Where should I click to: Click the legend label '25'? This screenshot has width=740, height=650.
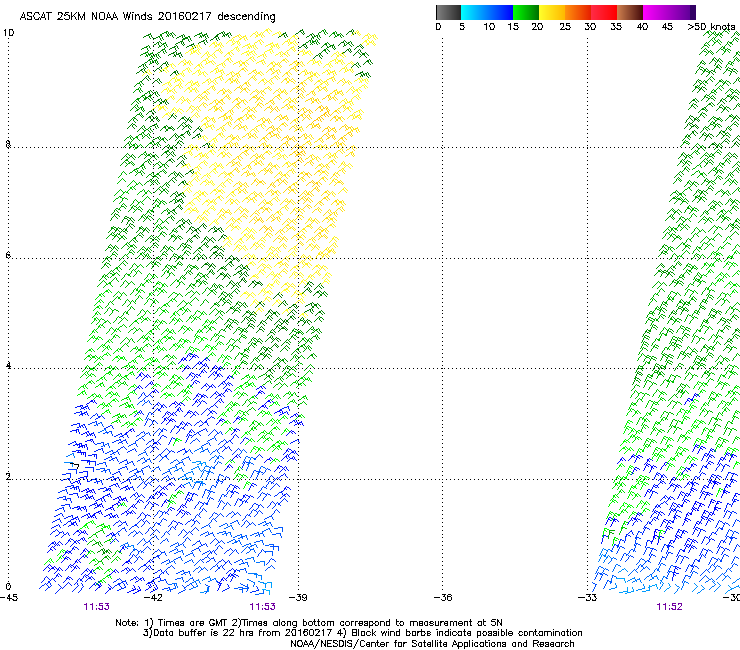point(565,27)
